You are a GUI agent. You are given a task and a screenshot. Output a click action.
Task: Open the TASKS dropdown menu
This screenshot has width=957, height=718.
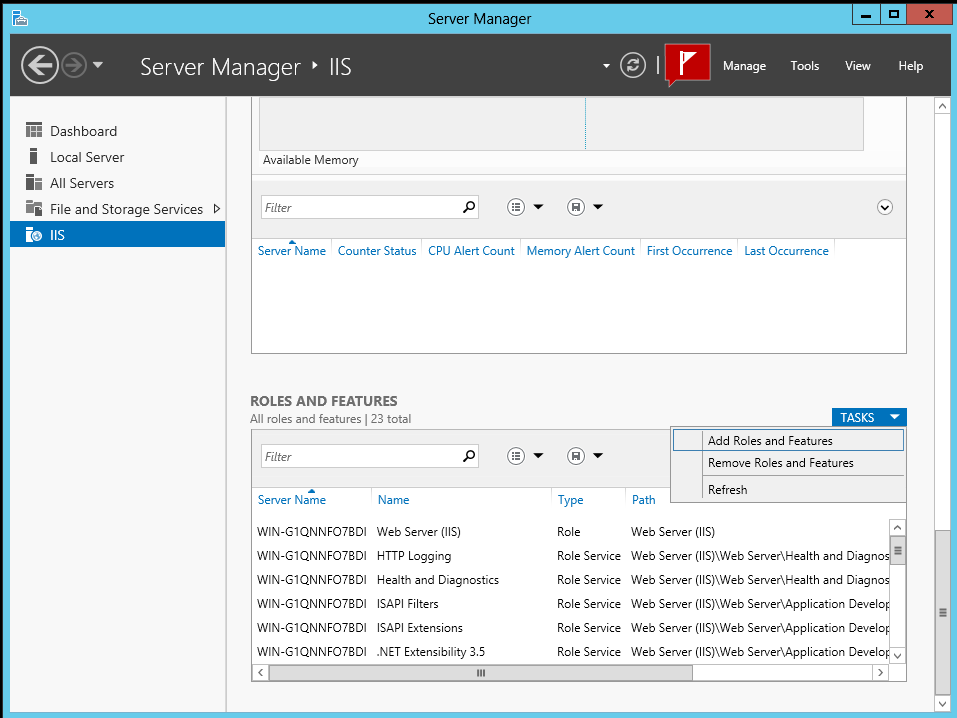[x=868, y=417]
